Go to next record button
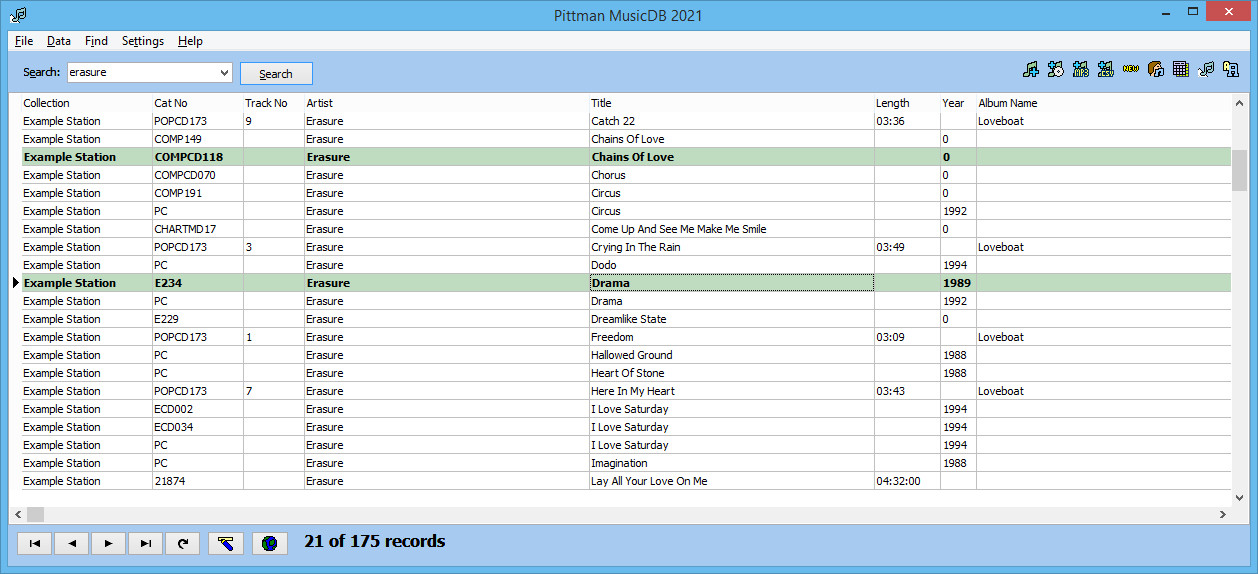This screenshot has width=1258, height=574. pyautogui.click(x=108, y=543)
